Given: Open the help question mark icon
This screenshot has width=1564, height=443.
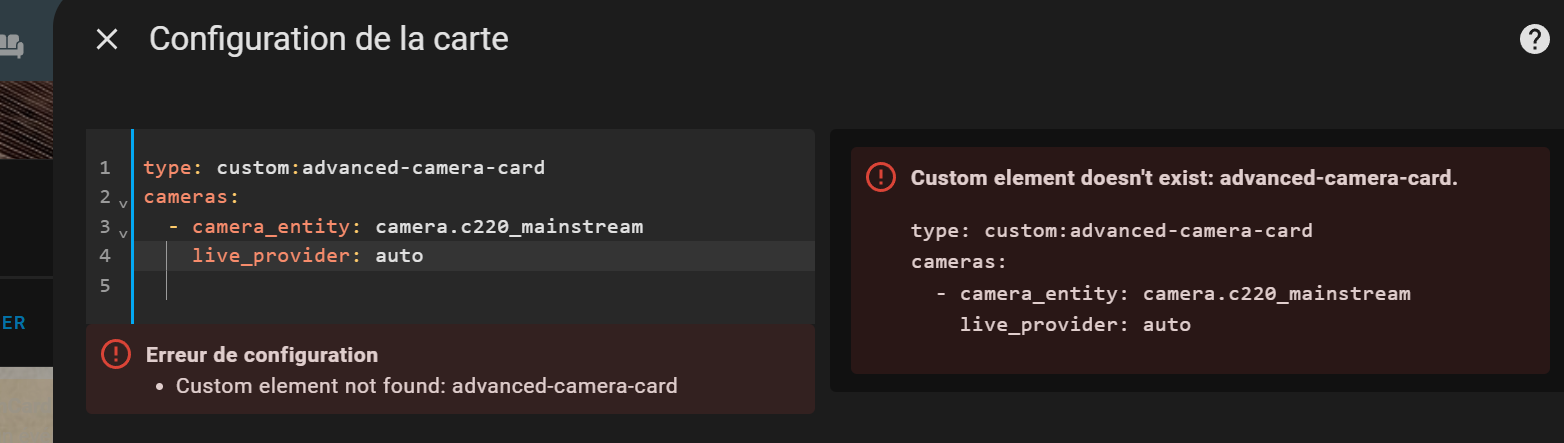Looking at the screenshot, I should 1534,39.
